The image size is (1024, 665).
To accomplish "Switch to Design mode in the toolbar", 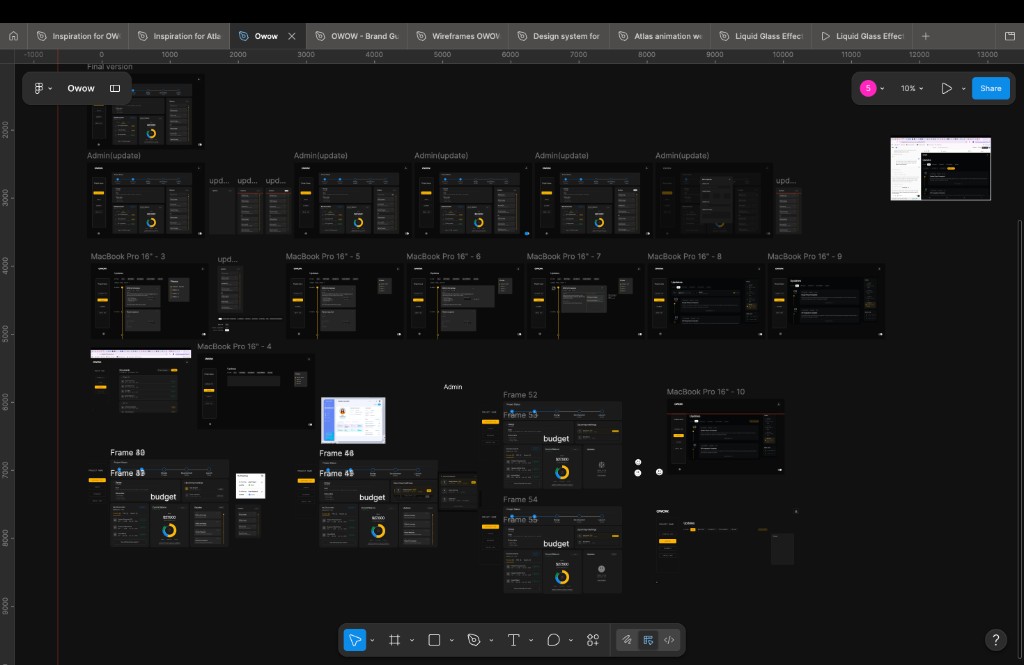I will [648, 640].
